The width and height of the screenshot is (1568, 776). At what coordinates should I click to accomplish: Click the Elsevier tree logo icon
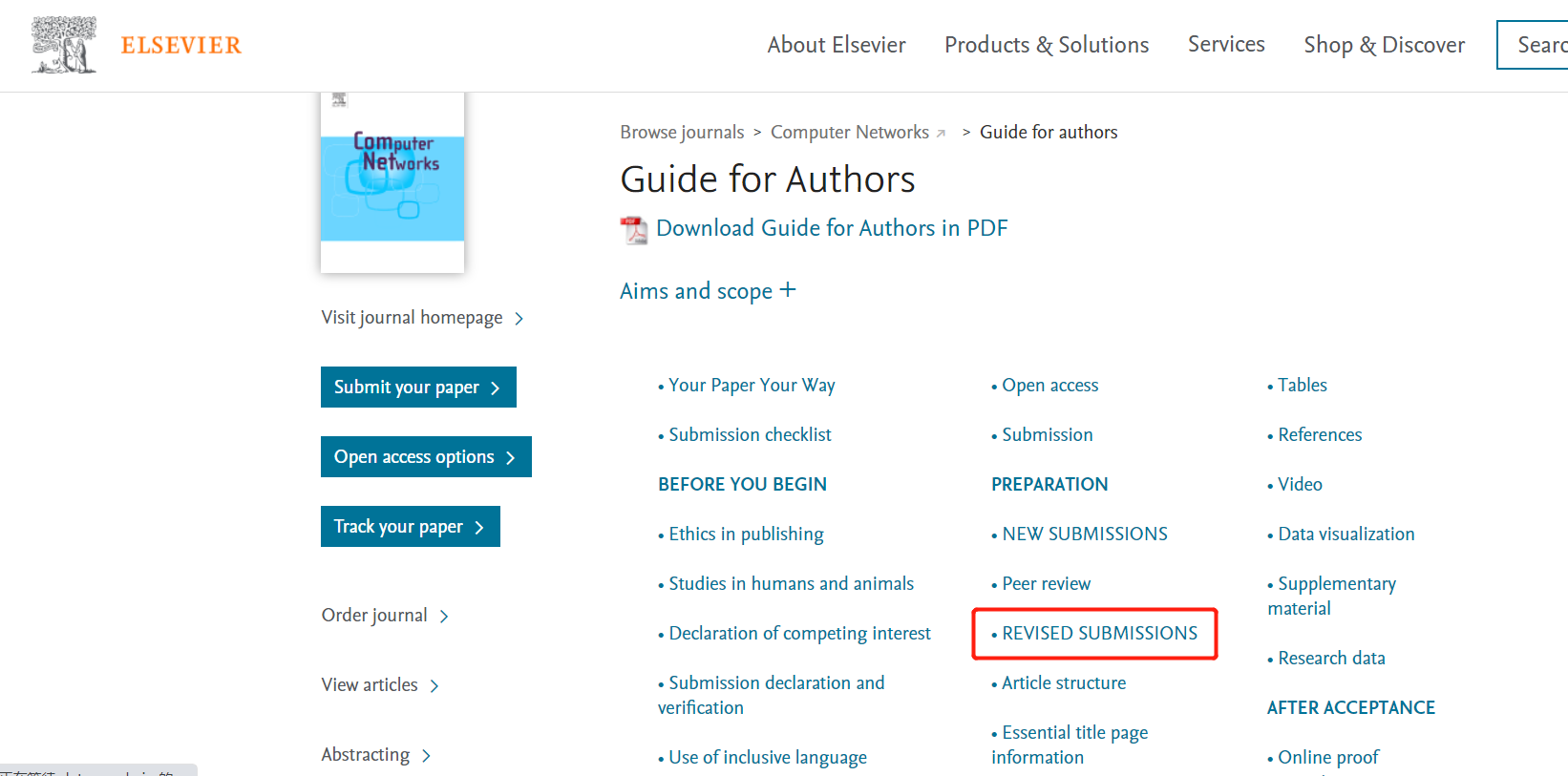coord(64,45)
